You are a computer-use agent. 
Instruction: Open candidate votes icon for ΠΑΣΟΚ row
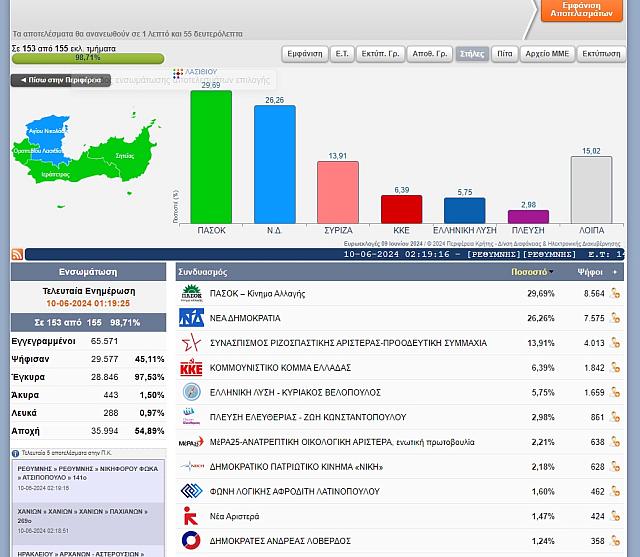[616, 294]
